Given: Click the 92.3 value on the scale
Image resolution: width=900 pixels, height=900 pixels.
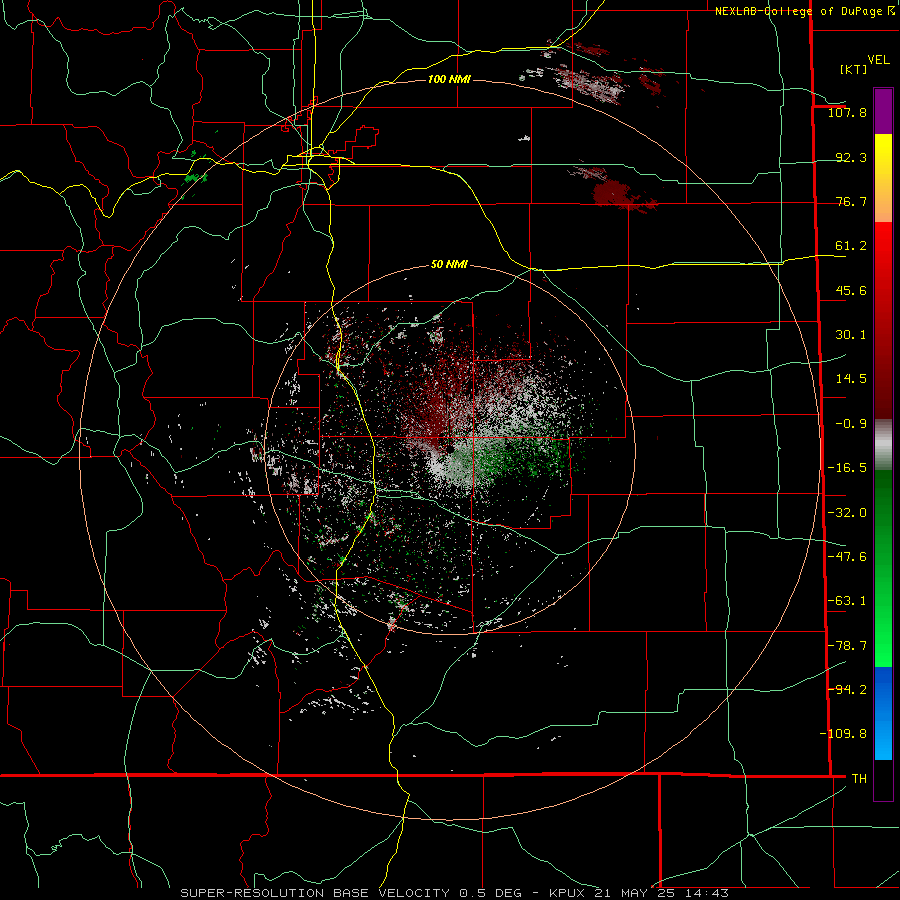Looking at the screenshot, I should (851, 157).
